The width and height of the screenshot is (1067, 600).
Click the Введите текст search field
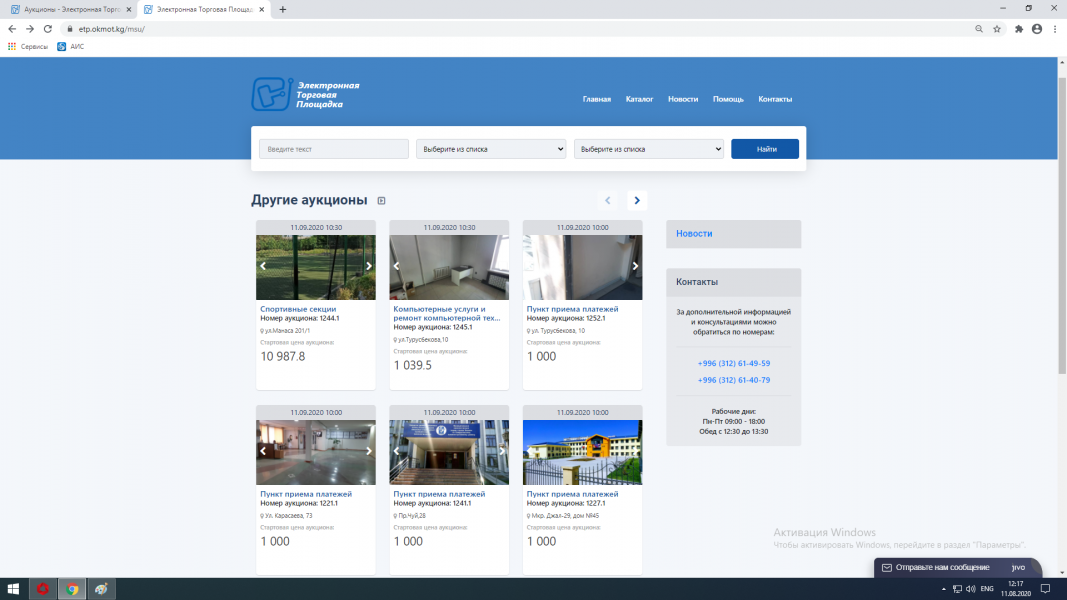click(x=334, y=149)
